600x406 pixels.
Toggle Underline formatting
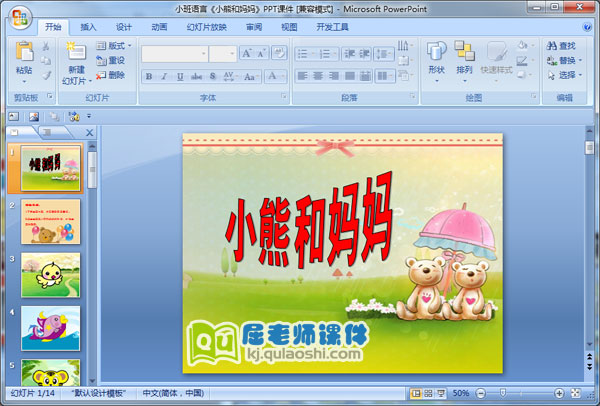coord(180,76)
